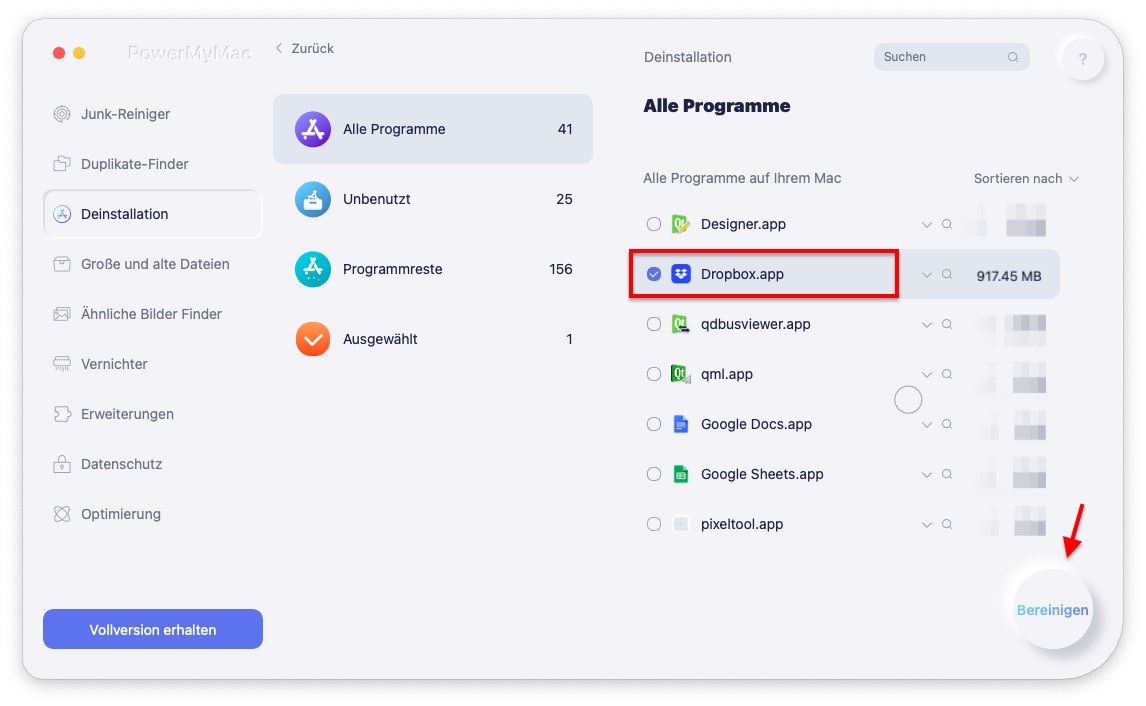
Task: Click the Dropbox.app size 917.45 MB
Action: (x=1009, y=276)
